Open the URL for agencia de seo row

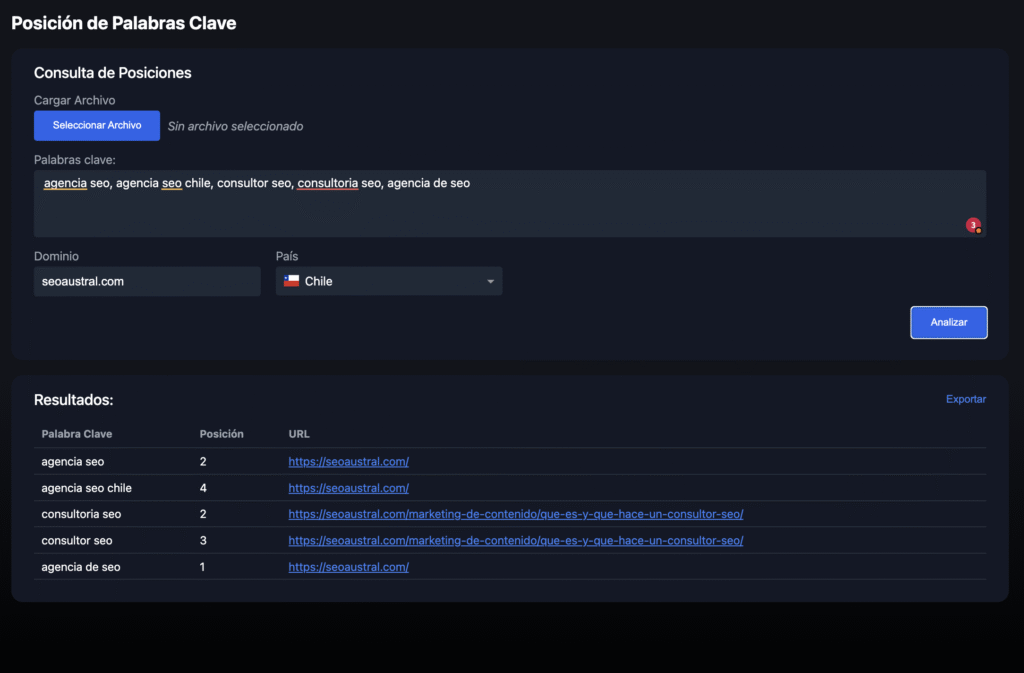point(348,567)
